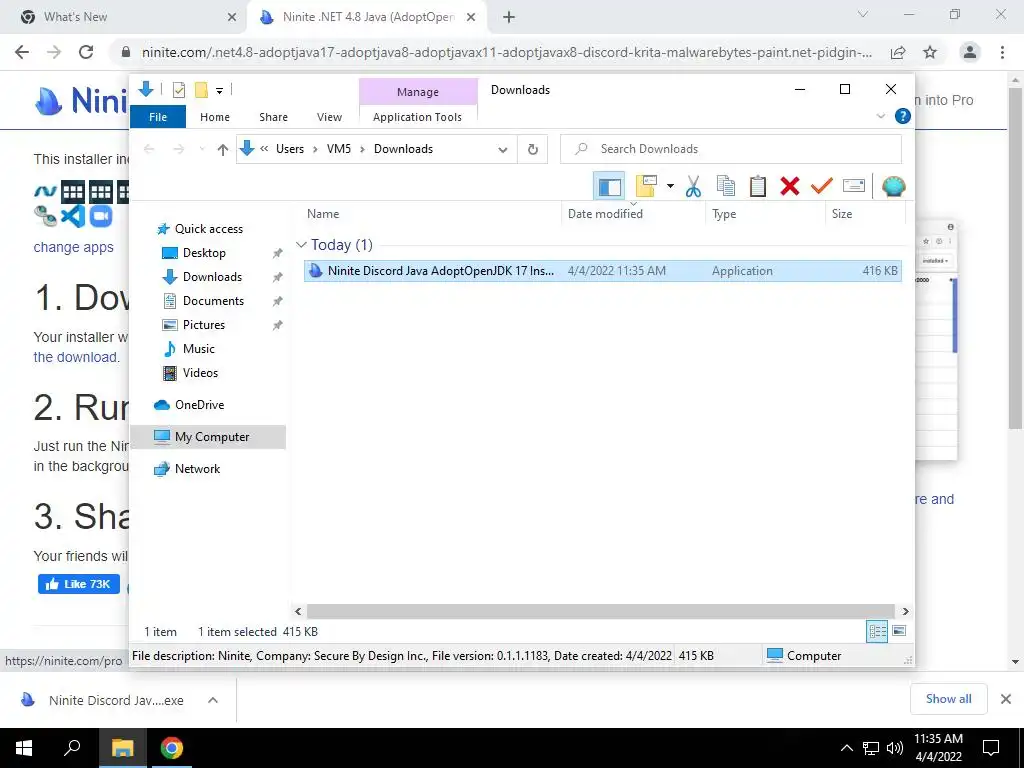Click Users in the address breadcrumb
The width and height of the screenshot is (1024, 768).
point(290,149)
